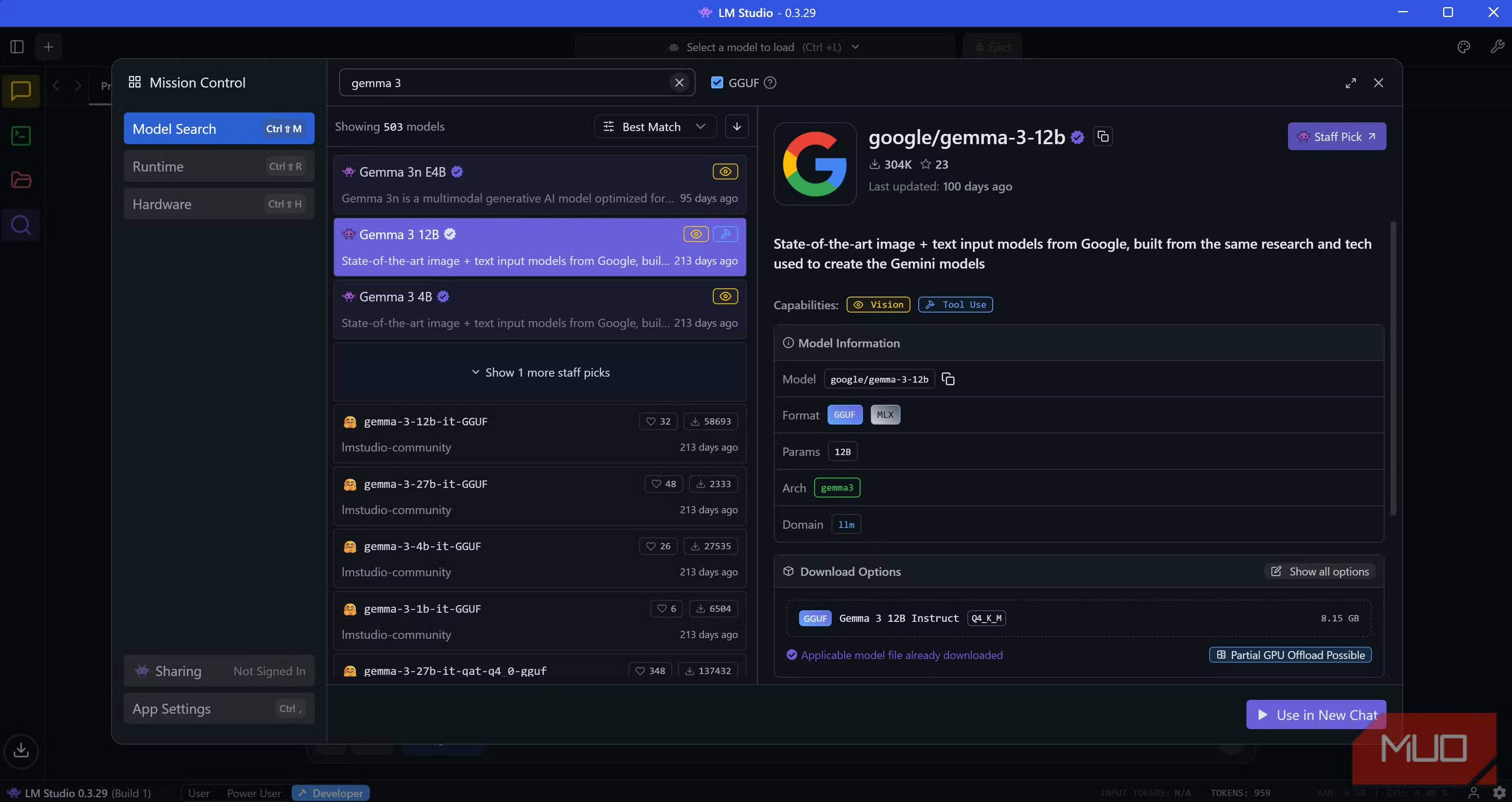Image resolution: width=1512 pixels, height=802 pixels.
Task: Select the MLX format option
Action: tap(885, 415)
